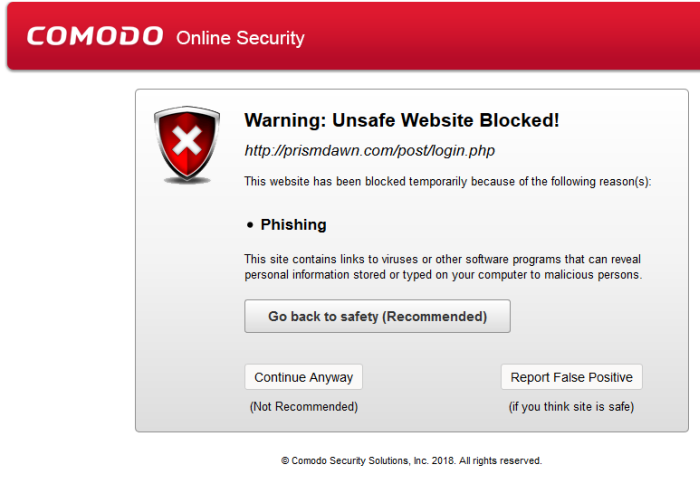Click the '(if you think site is safe)' caption
The image size is (700, 483).
[x=571, y=406]
